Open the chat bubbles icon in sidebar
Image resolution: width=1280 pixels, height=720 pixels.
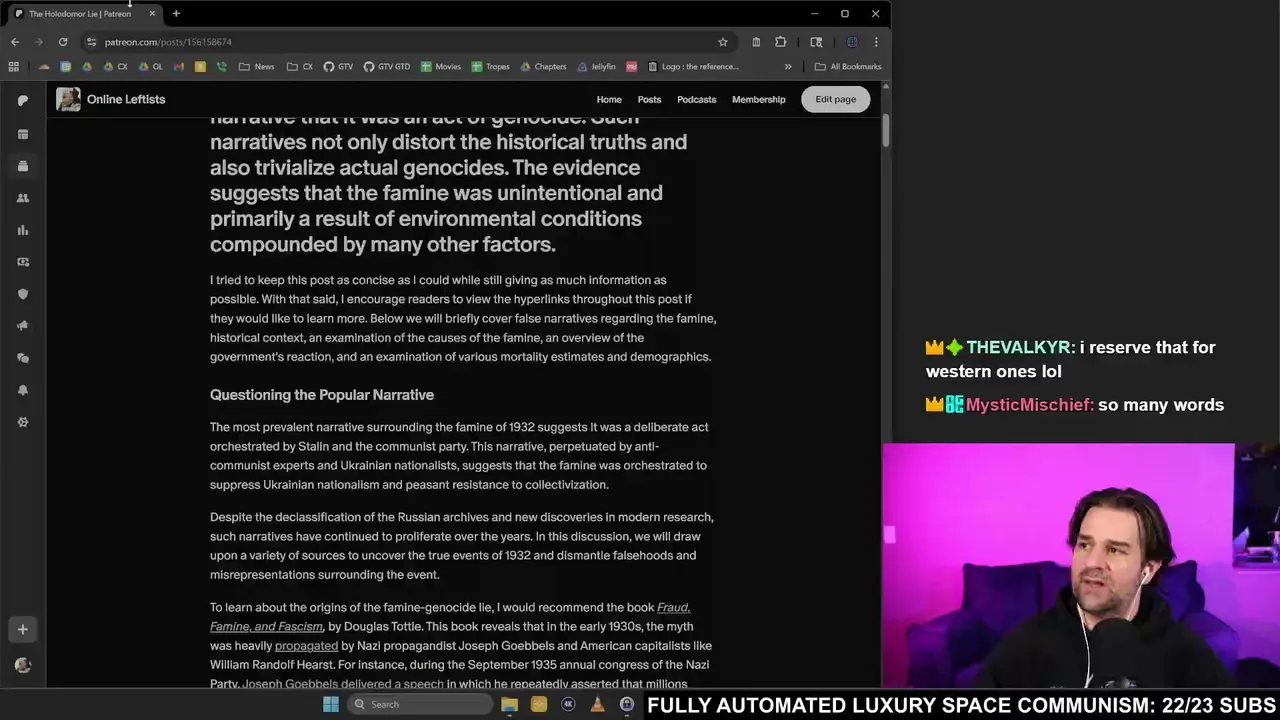23,358
